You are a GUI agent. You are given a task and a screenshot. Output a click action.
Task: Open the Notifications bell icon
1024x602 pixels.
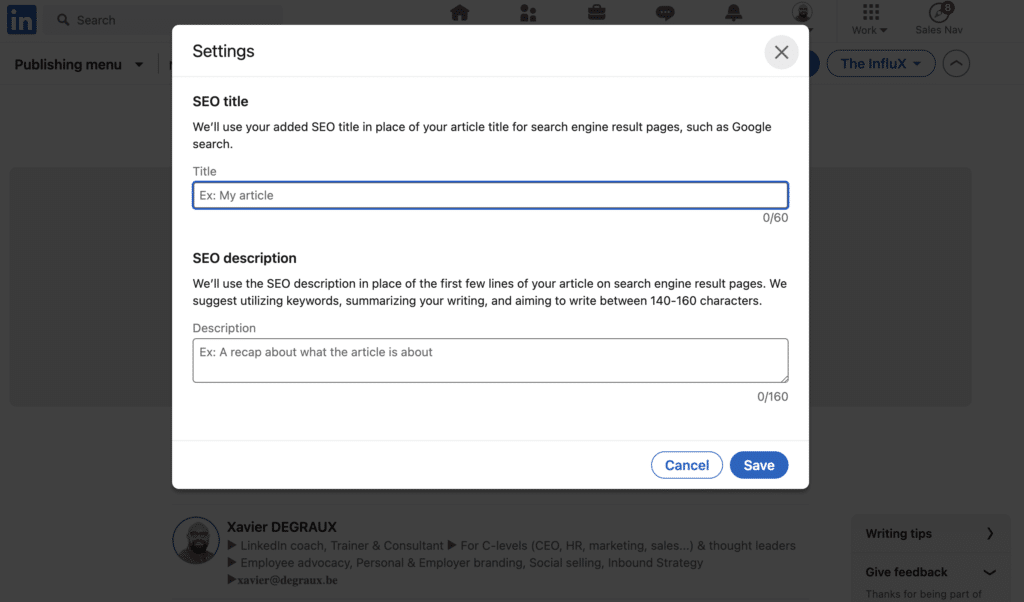(734, 13)
